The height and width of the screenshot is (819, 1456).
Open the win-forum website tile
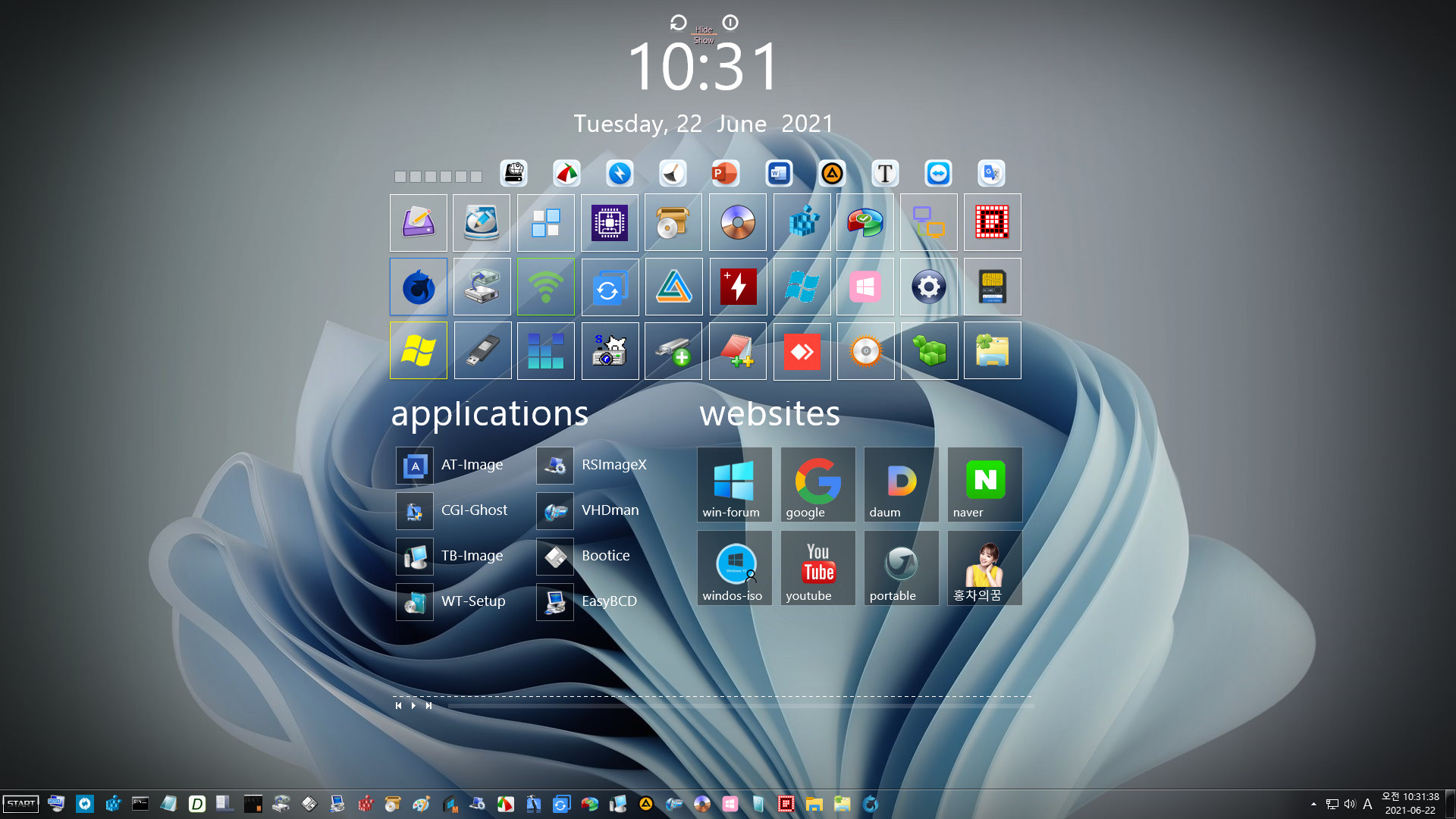coord(734,485)
